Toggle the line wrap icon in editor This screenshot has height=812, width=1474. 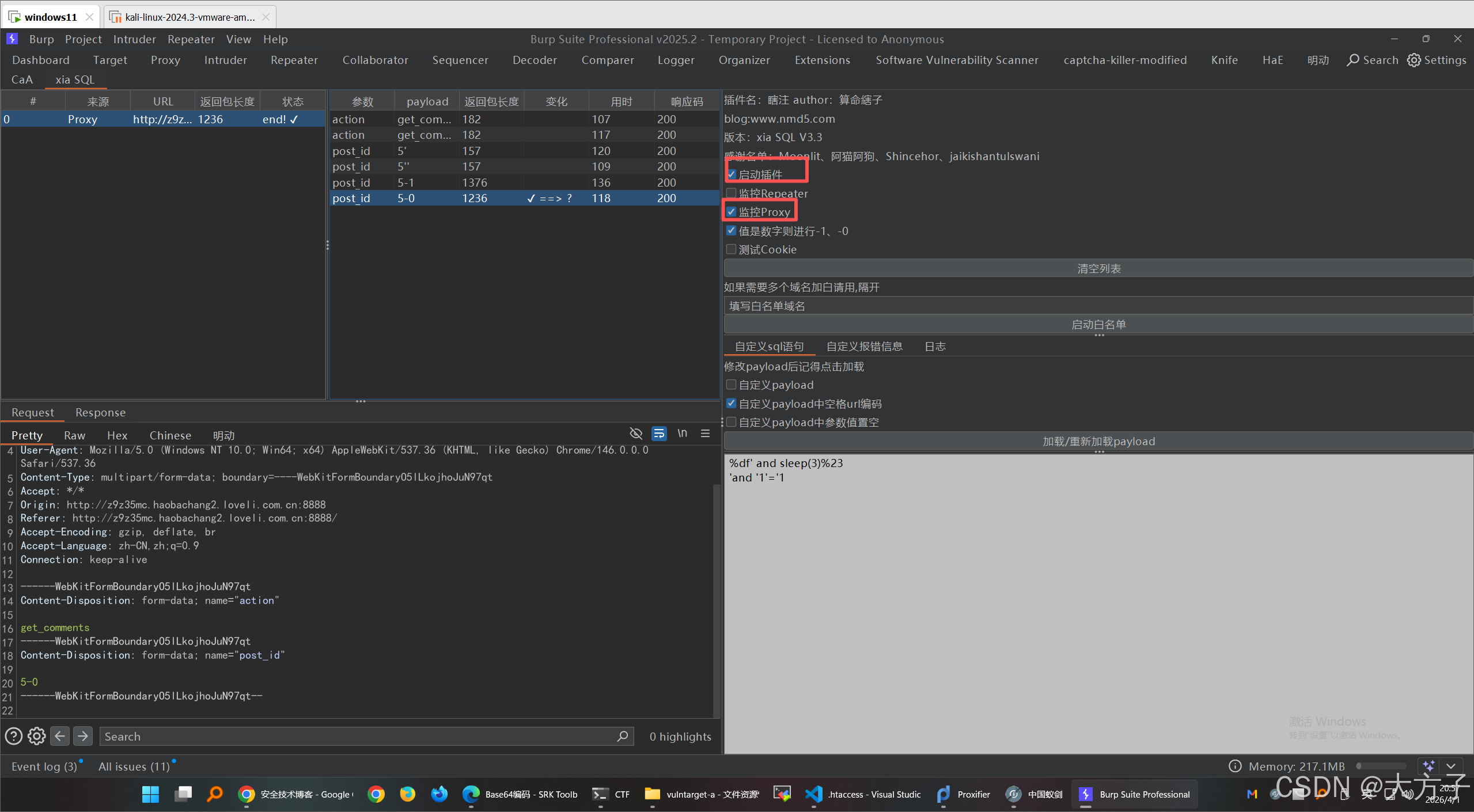coord(659,434)
